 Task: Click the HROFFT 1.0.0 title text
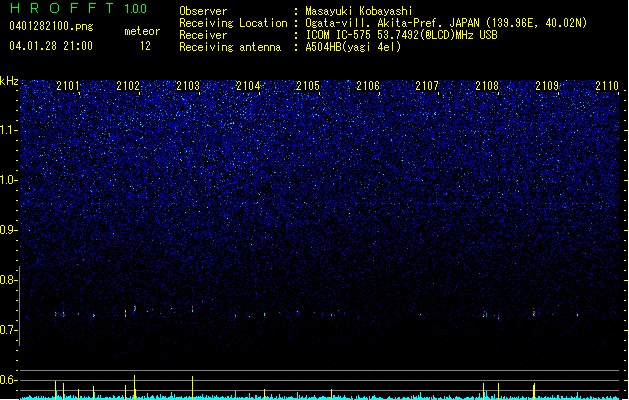(78, 8)
